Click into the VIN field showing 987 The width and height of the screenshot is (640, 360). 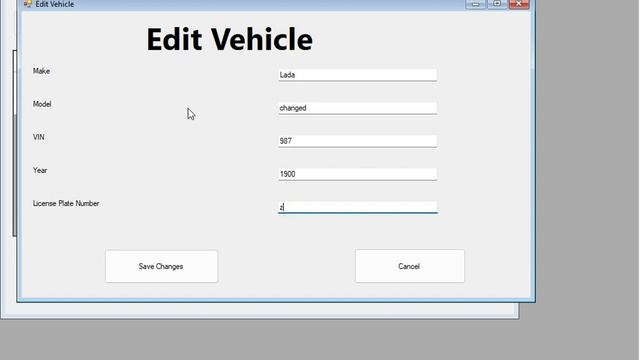(358, 141)
